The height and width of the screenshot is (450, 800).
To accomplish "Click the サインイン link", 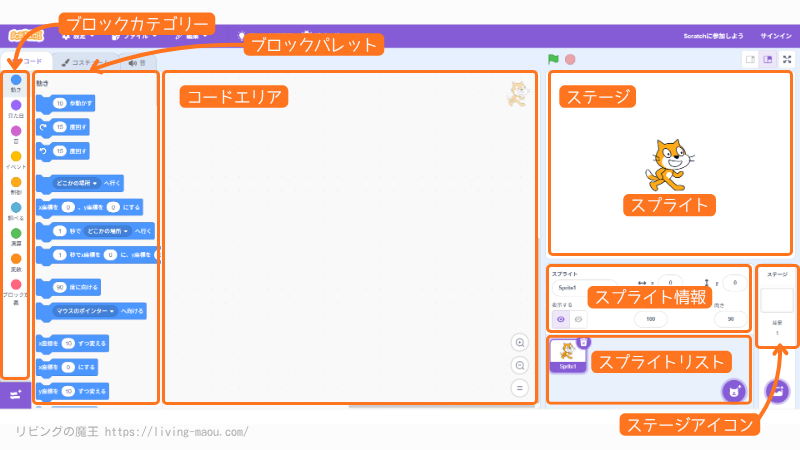I will 776,35.
